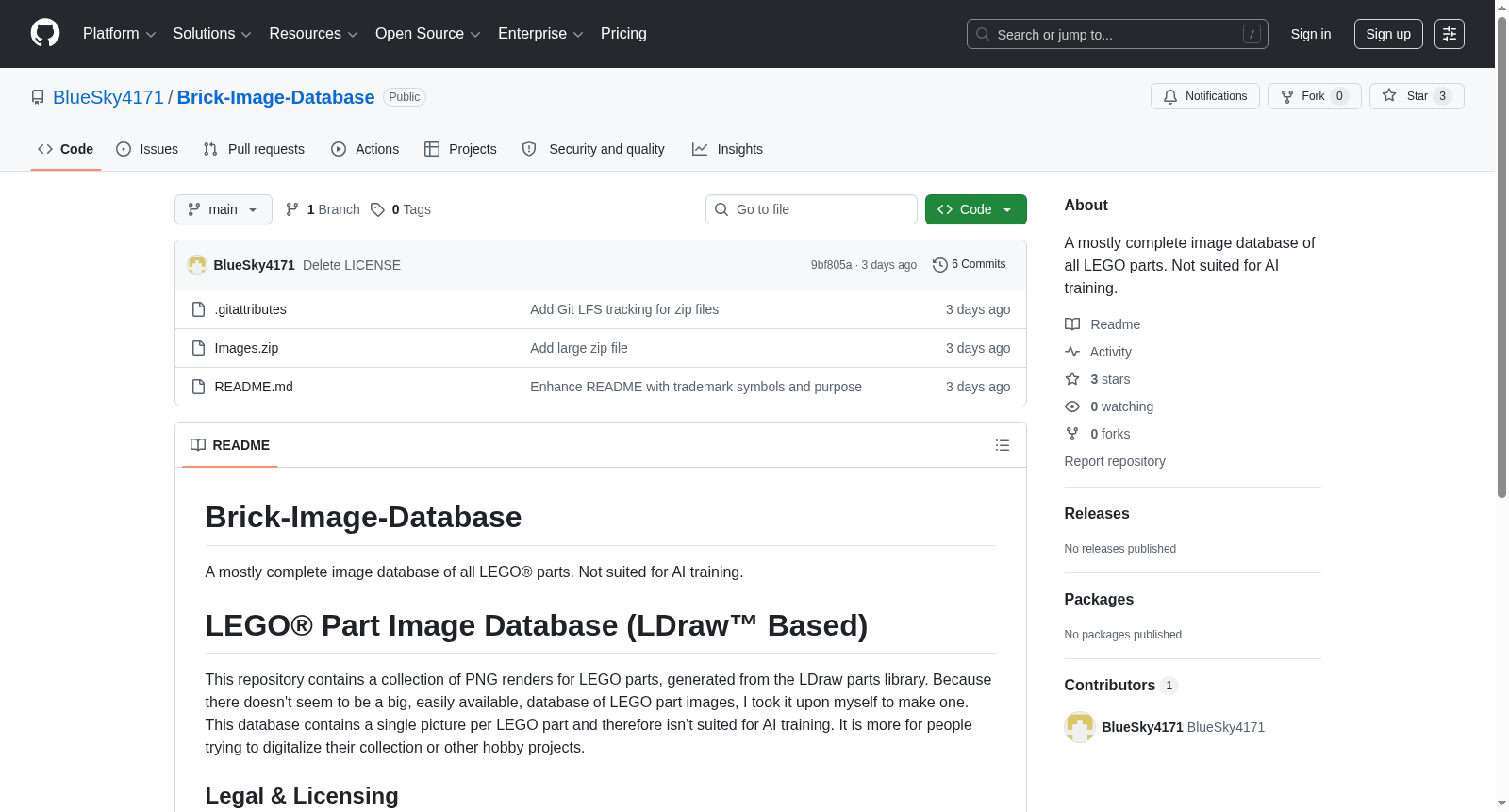Open the main branch selector dropdown
Image resolution: width=1509 pixels, height=812 pixels.
point(224,209)
